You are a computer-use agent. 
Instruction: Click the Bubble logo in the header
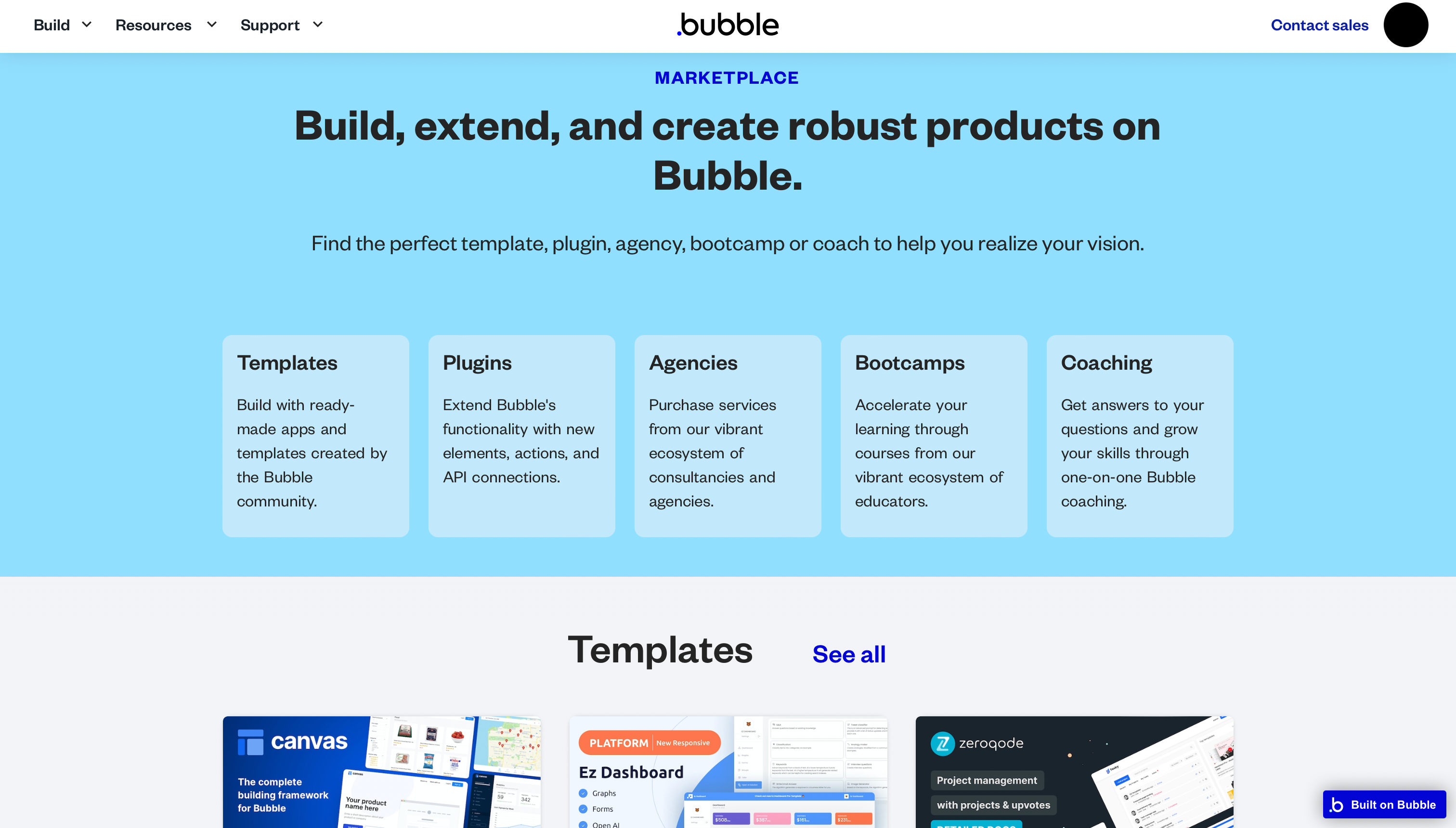(x=728, y=24)
